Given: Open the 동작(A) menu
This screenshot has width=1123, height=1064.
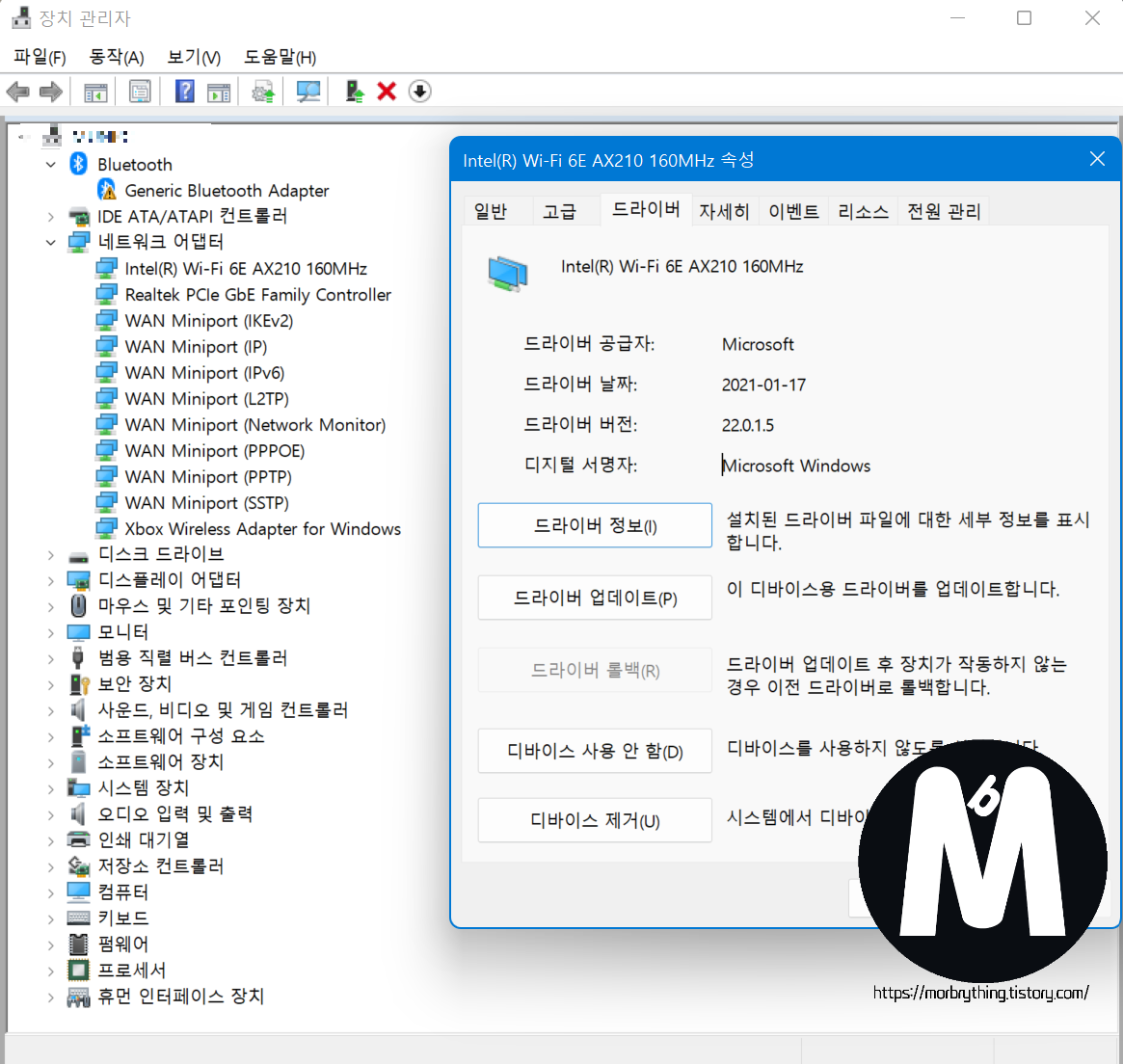Looking at the screenshot, I should click(116, 57).
